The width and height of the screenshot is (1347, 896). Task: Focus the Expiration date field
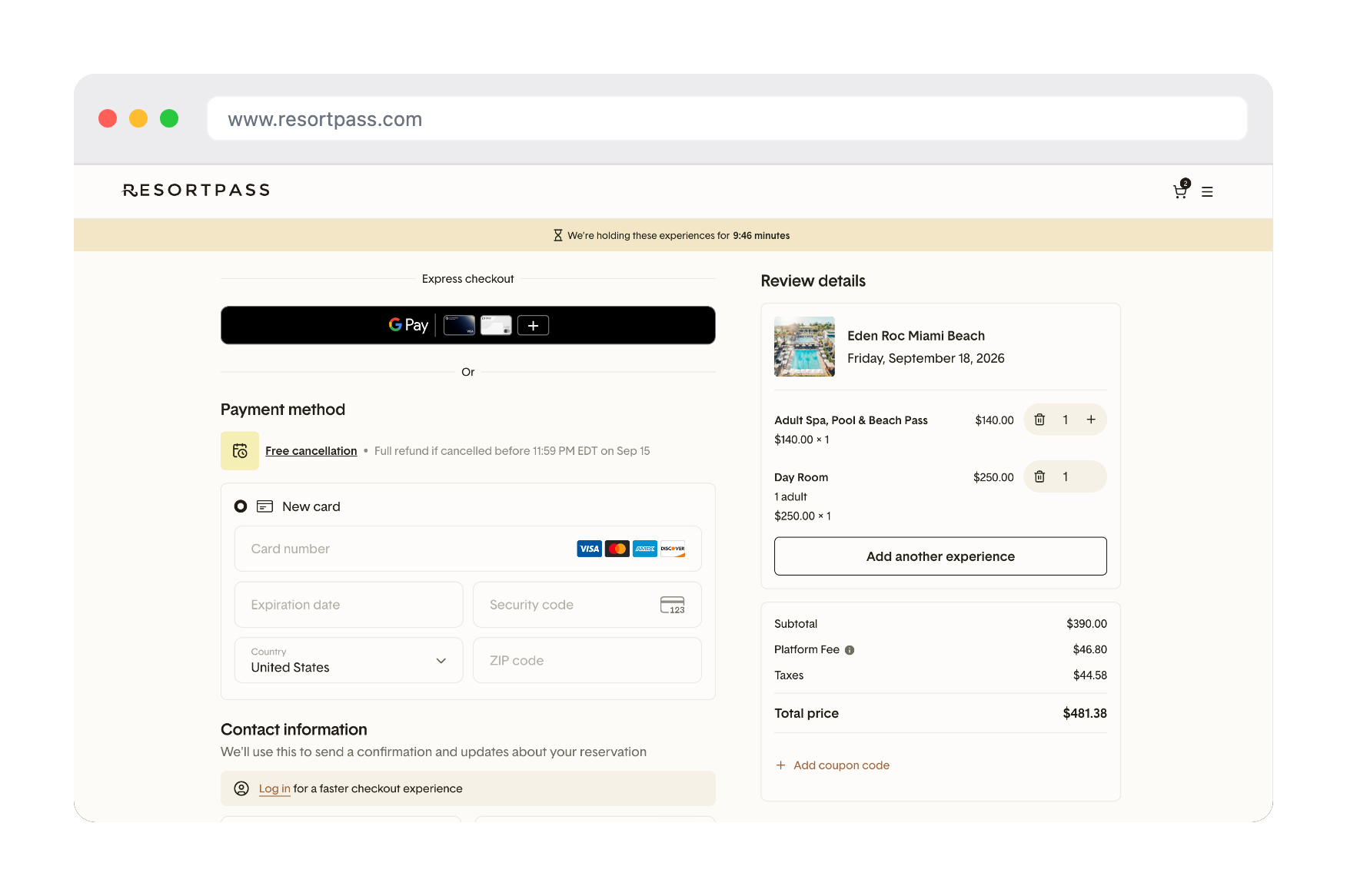348,605
